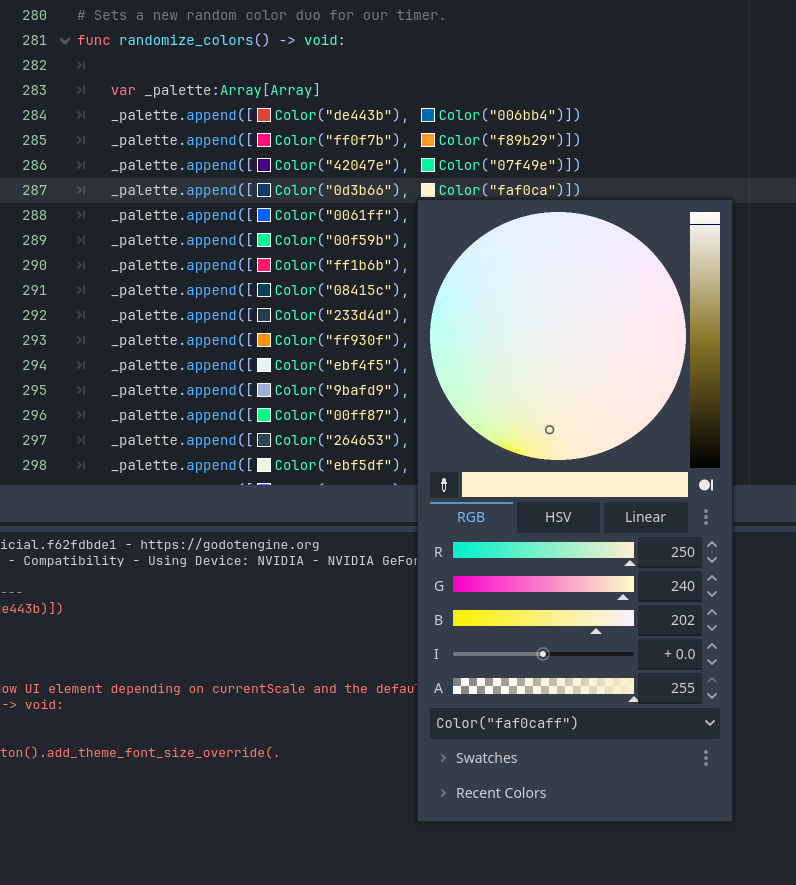Image resolution: width=796 pixels, height=885 pixels.
Task: Click the alpha value field showing 255
Action: (670, 687)
